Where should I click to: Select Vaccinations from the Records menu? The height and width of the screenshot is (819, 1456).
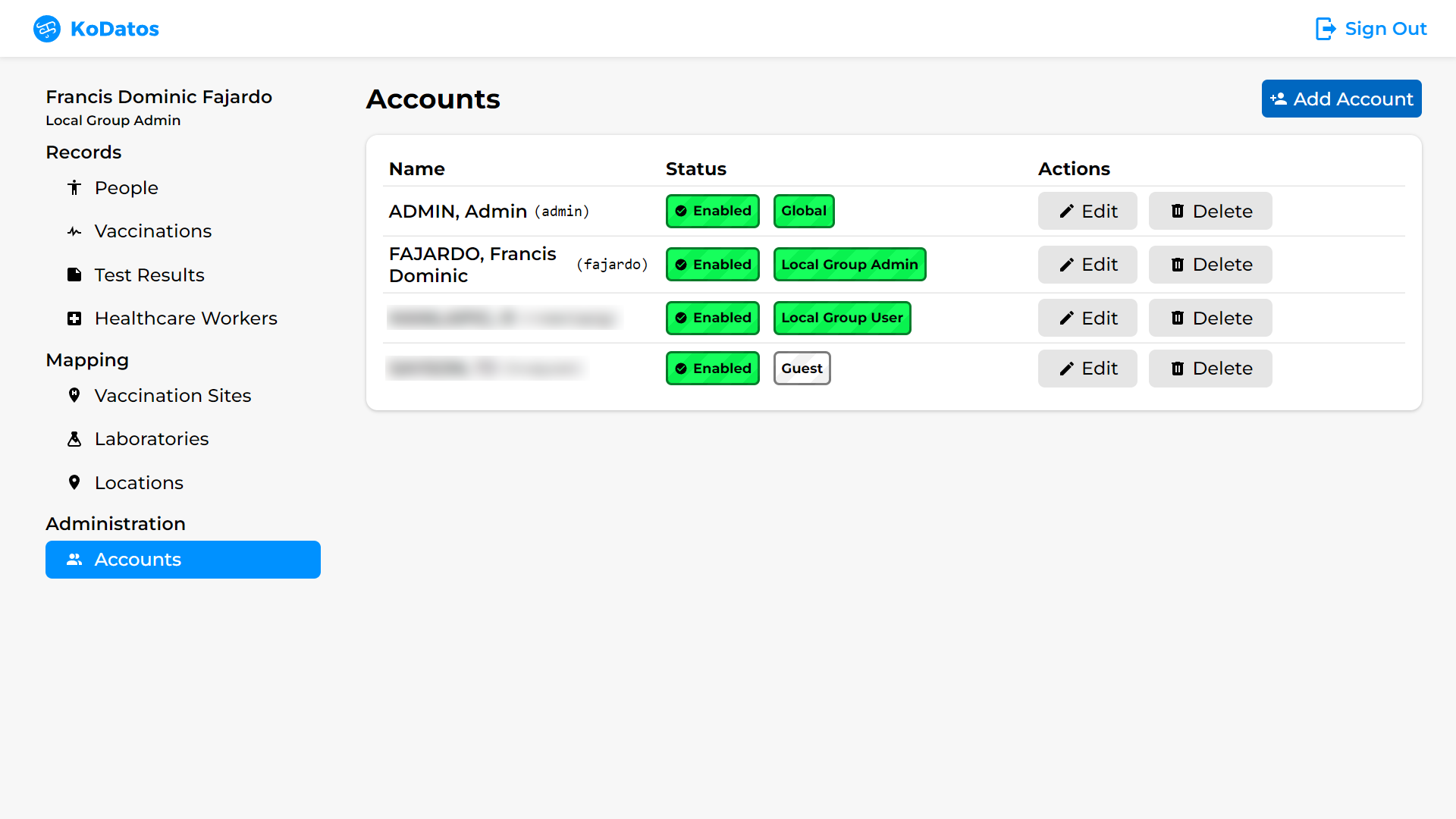click(x=153, y=231)
